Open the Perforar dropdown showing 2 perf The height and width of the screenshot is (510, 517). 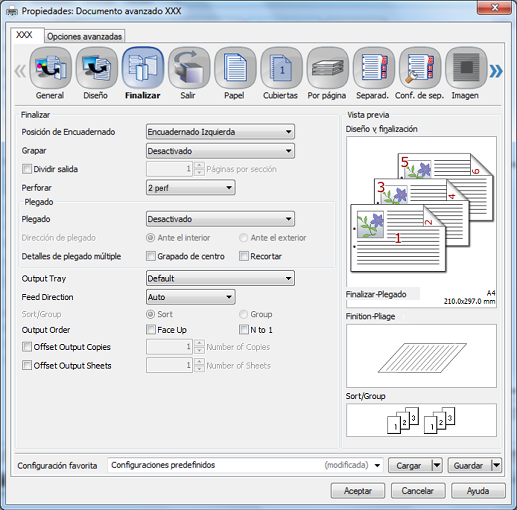point(191,188)
